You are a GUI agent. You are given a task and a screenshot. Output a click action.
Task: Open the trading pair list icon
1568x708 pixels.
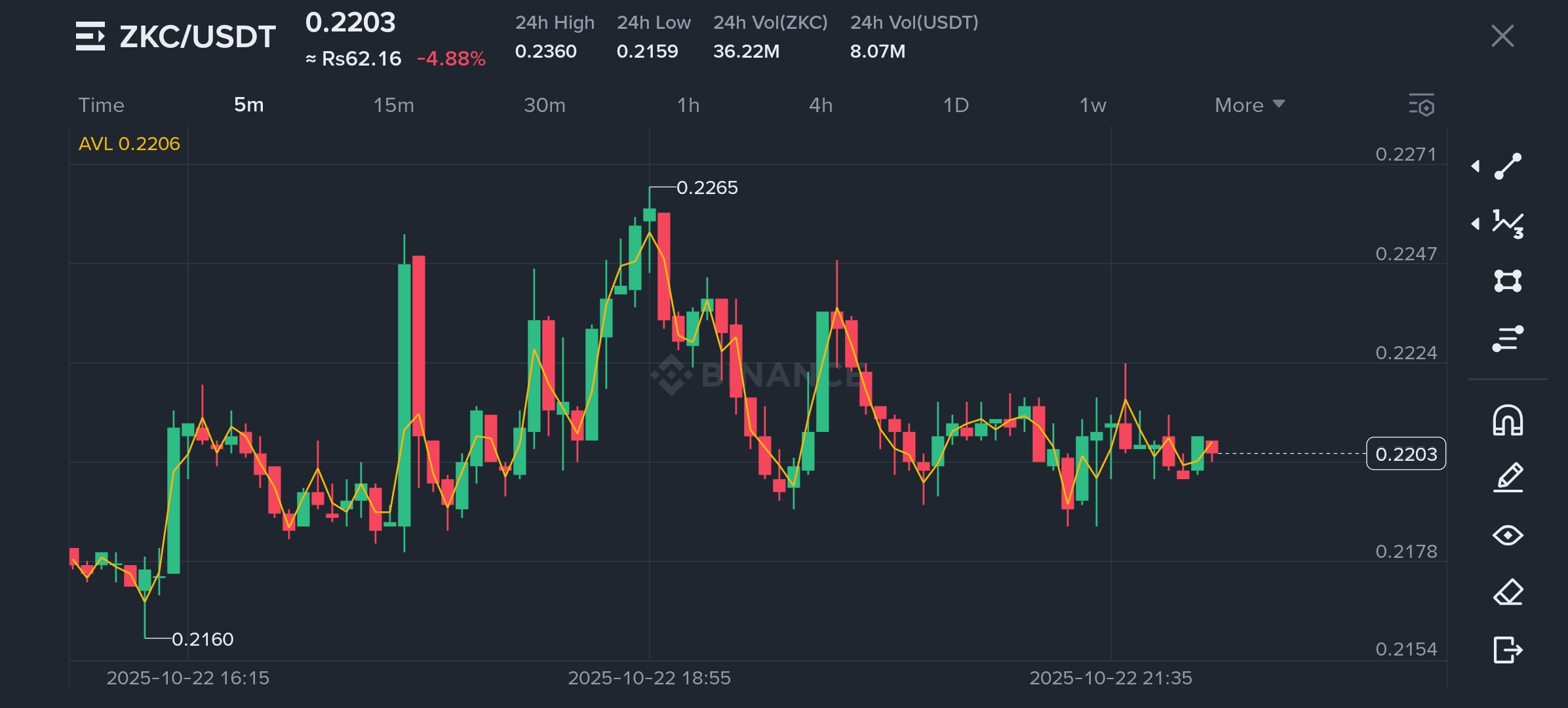[90, 36]
